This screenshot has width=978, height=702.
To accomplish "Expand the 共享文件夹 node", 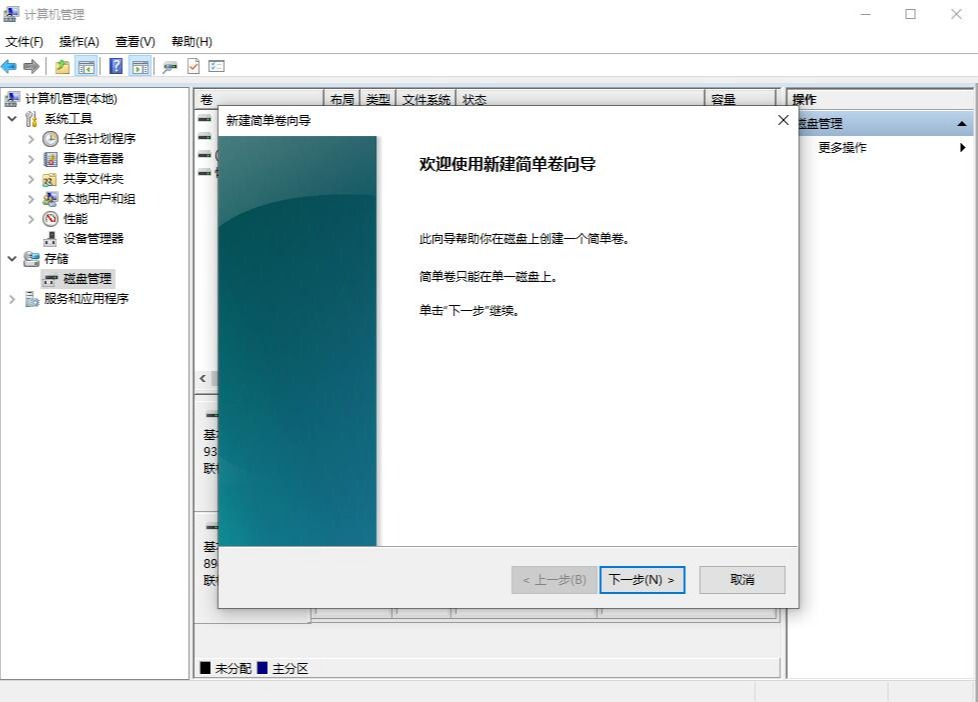I will (31, 179).
